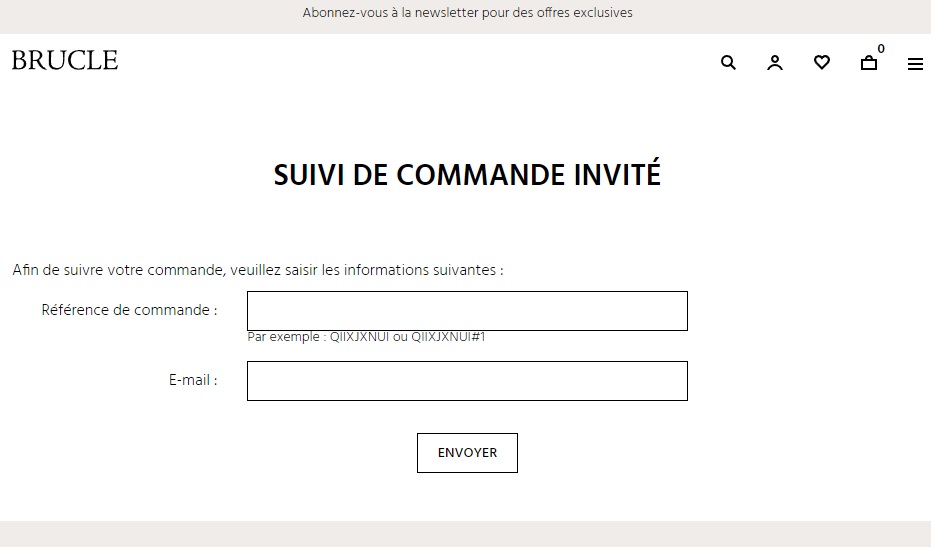
Task: Click the beige footer strip at bottom
Action: tap(465, 534)
